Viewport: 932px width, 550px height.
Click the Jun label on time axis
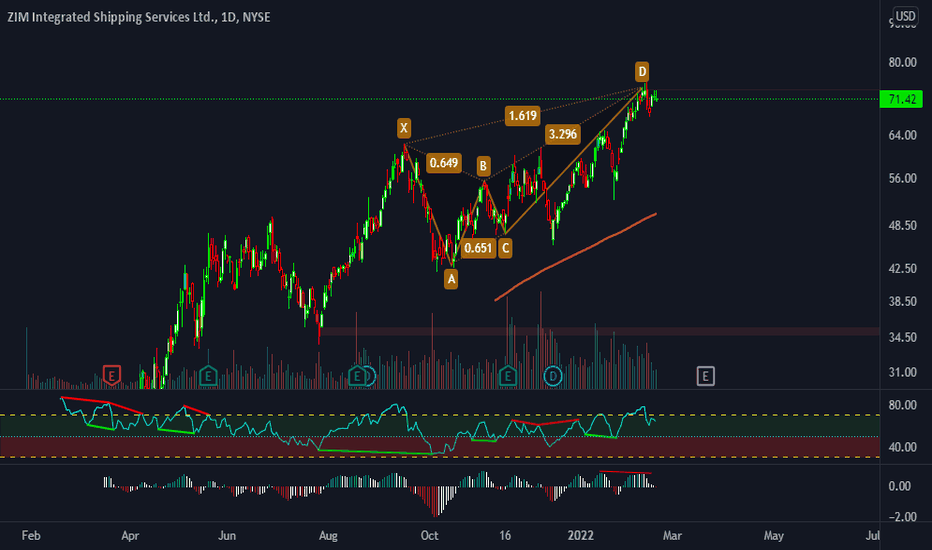[x=226, y=536]
